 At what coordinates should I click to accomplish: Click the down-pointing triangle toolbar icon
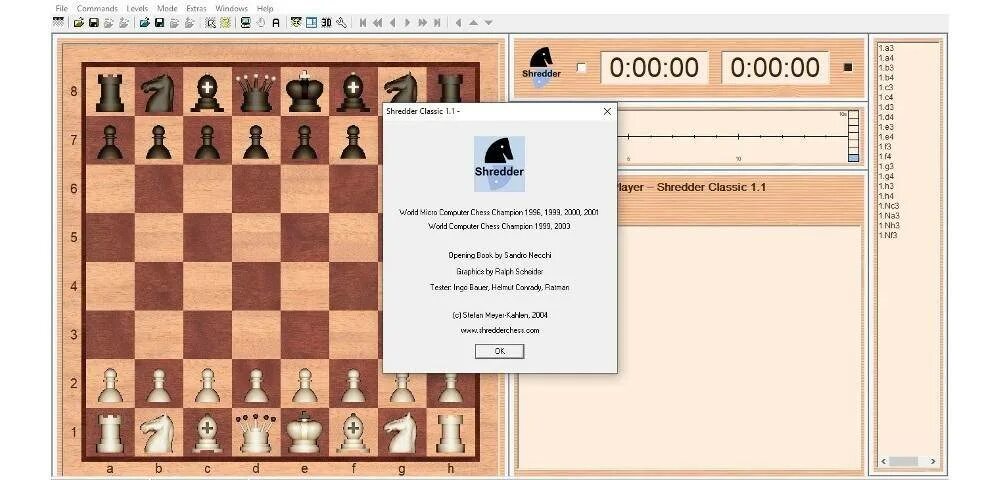[x=489, y=23]
